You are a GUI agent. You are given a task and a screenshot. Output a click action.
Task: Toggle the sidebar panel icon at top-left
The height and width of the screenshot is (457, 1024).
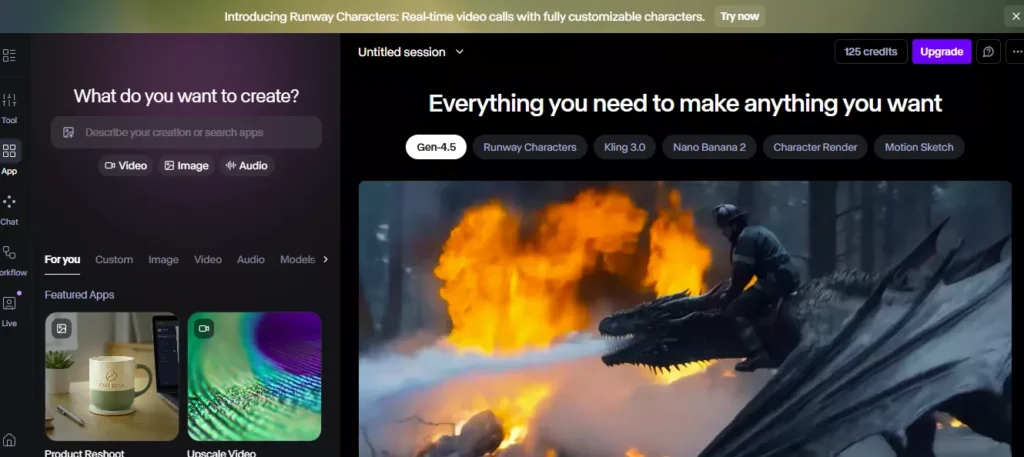(10, 56)
